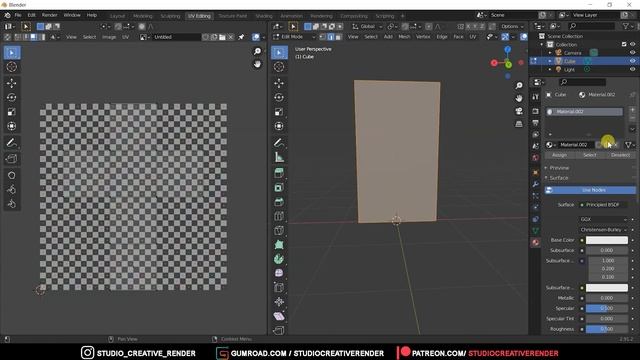
Task: Open the Edit Mode dropdown
Action: [x=295, y=37]
